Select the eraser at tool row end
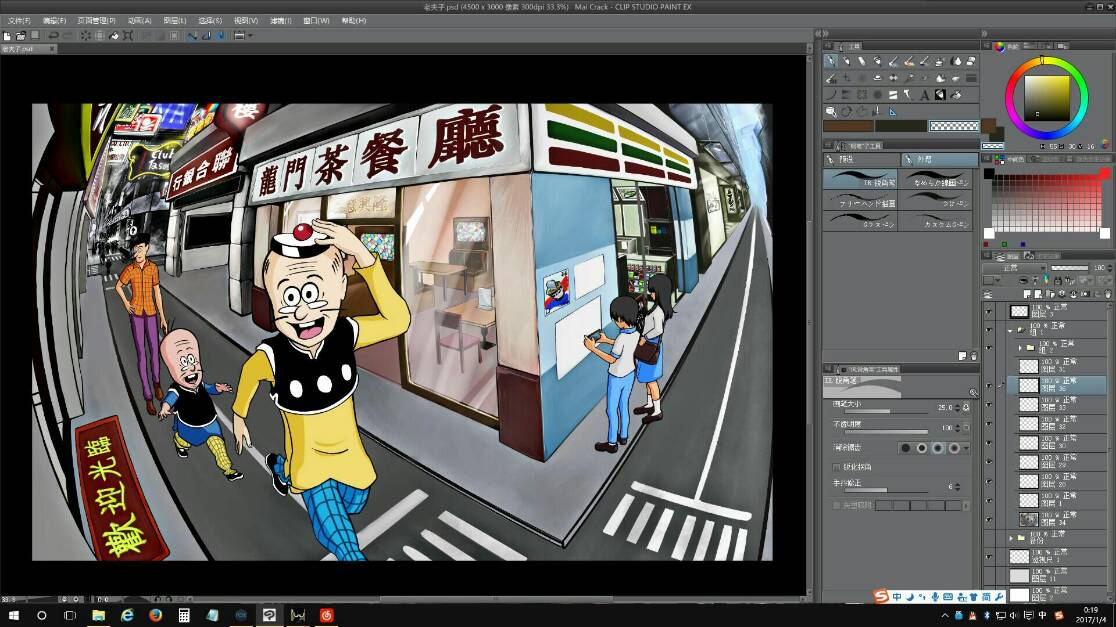The image size is (1116, 627). tap(972, 62)
